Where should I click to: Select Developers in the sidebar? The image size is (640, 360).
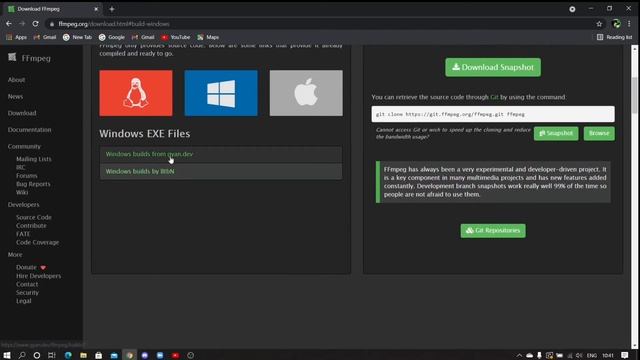24,205
